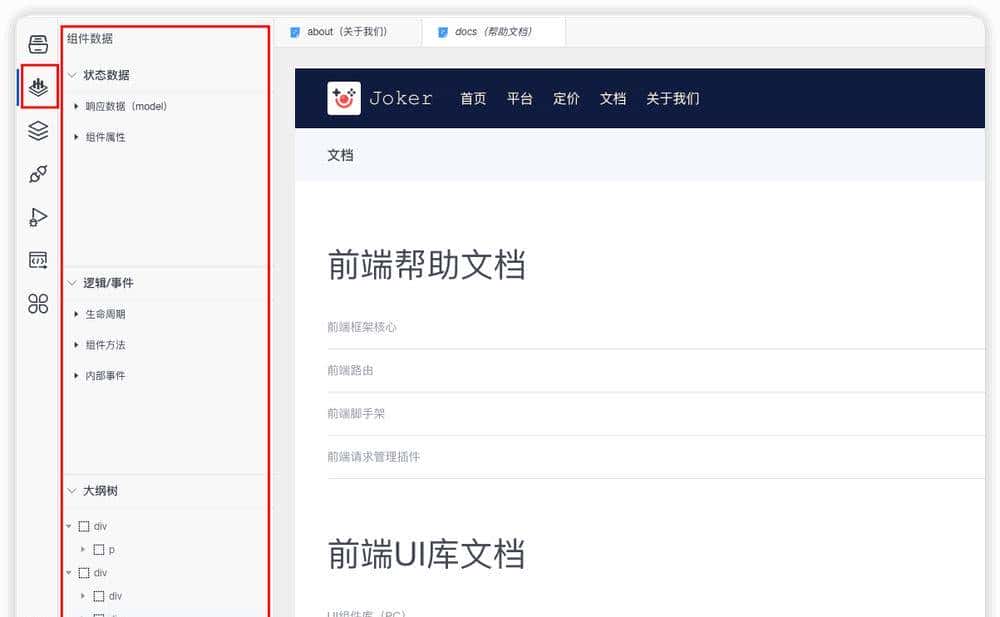The height and width of the screenshot is (617, 1000).
Task: Toggle the checkbox of the nested div node
Action: (98, 595)
